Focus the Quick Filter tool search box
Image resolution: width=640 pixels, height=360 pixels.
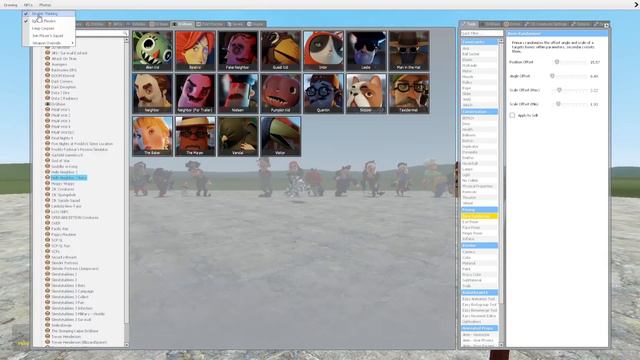point(482,33)
